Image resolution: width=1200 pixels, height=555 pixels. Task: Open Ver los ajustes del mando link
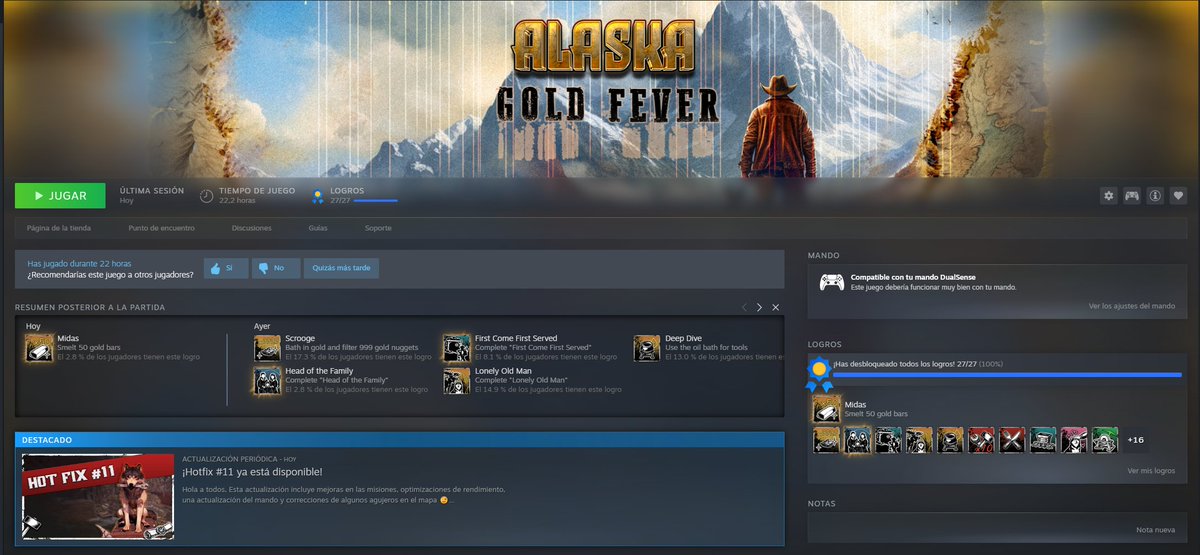[1132, 306]
